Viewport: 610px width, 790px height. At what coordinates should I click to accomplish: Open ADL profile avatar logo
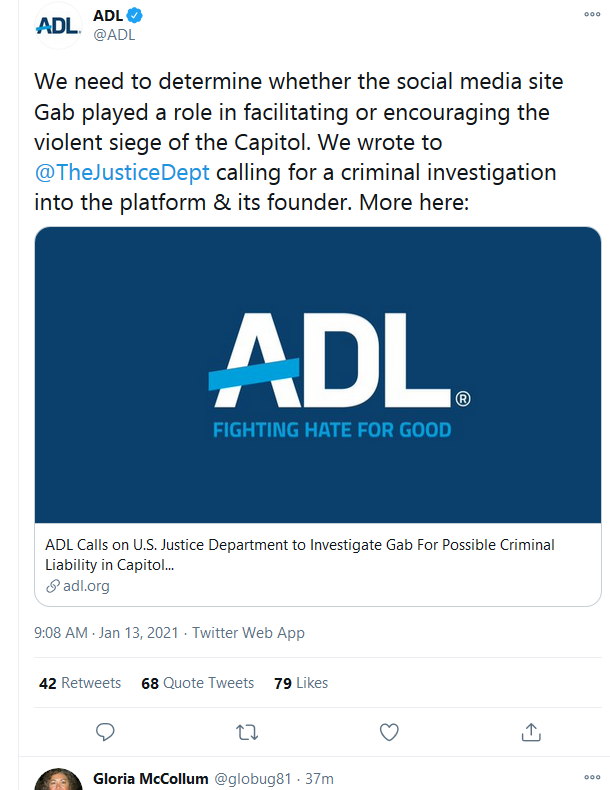click(59, 25)
